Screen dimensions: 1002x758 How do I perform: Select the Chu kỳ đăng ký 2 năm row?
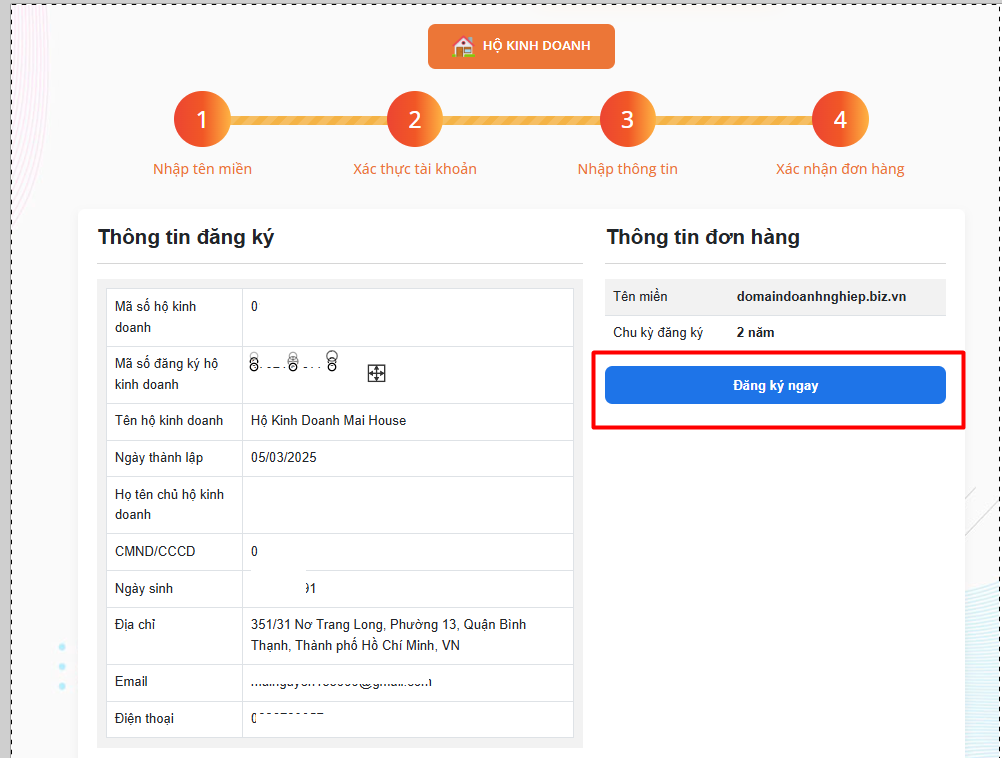coord(775,331)
